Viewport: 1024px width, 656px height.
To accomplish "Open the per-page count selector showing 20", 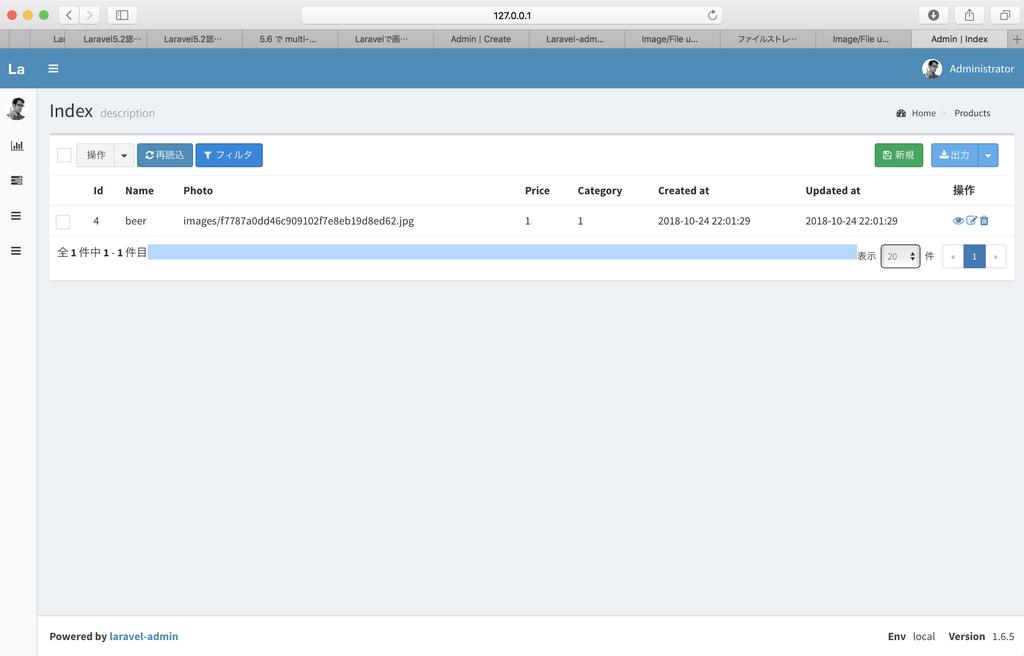I will [900, 256].
